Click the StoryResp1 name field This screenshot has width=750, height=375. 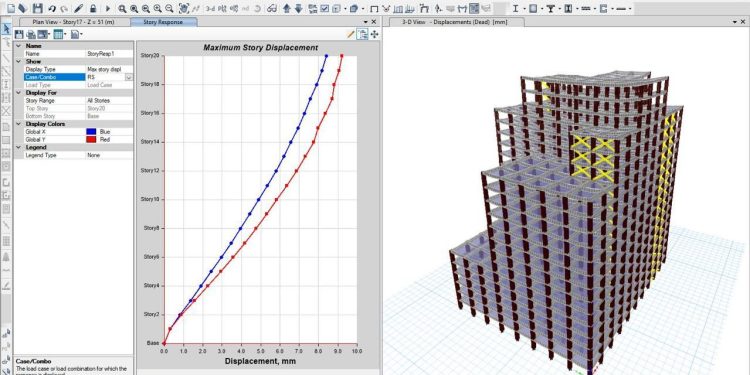(109, 54)
